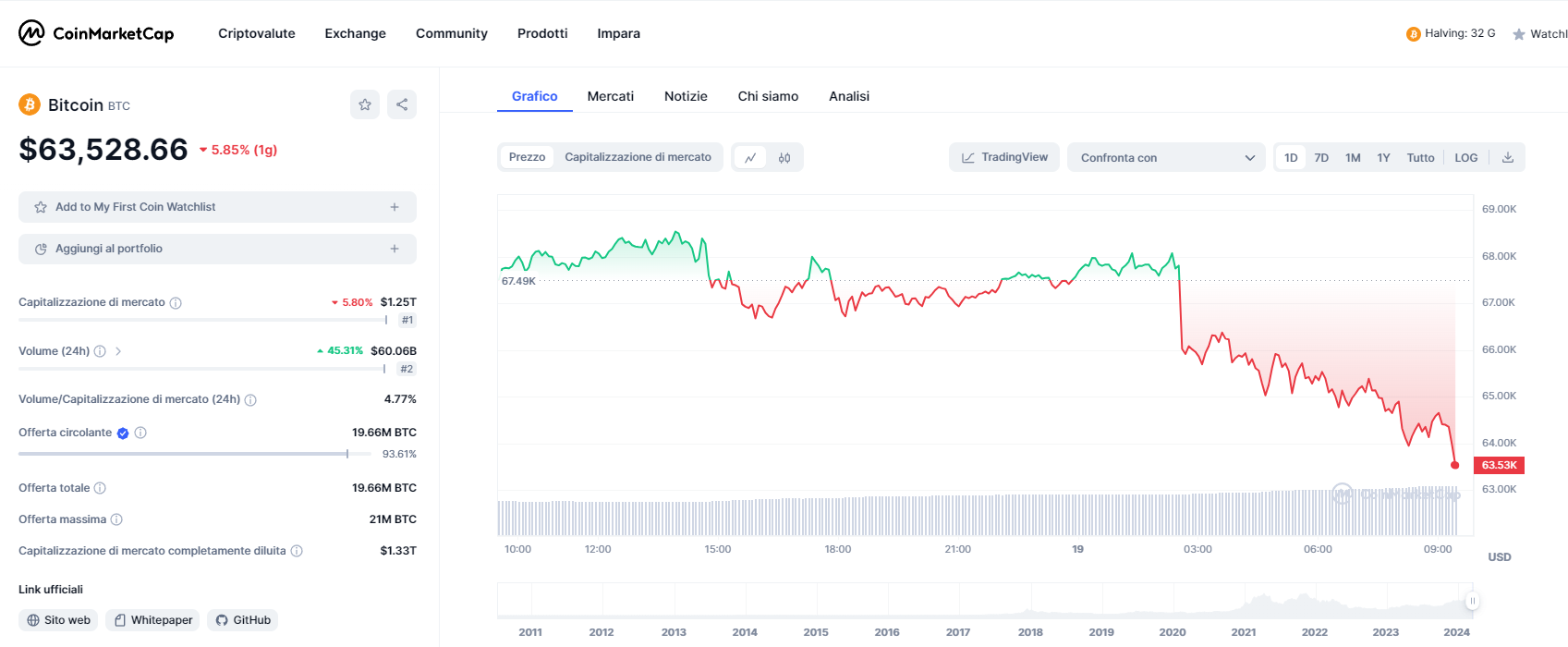Select the Prezzo chart mode
Viewport: 1568px width, 647px height.
(527, 157)
